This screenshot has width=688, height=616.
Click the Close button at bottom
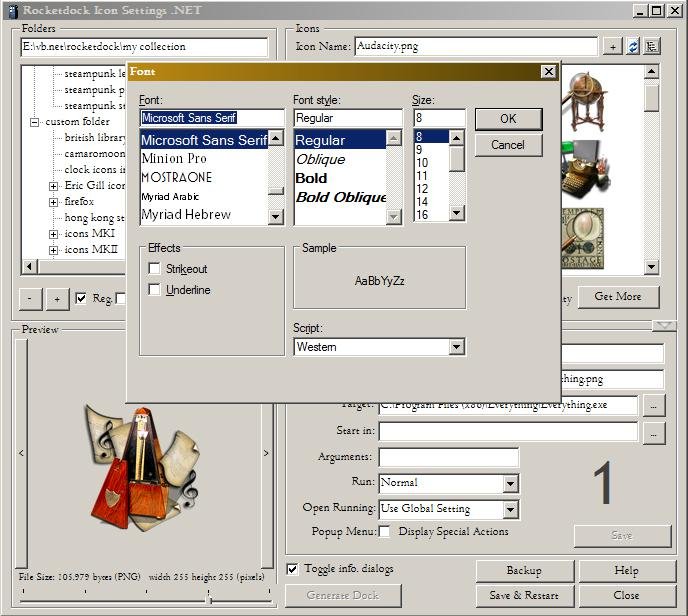pos(627,596)
